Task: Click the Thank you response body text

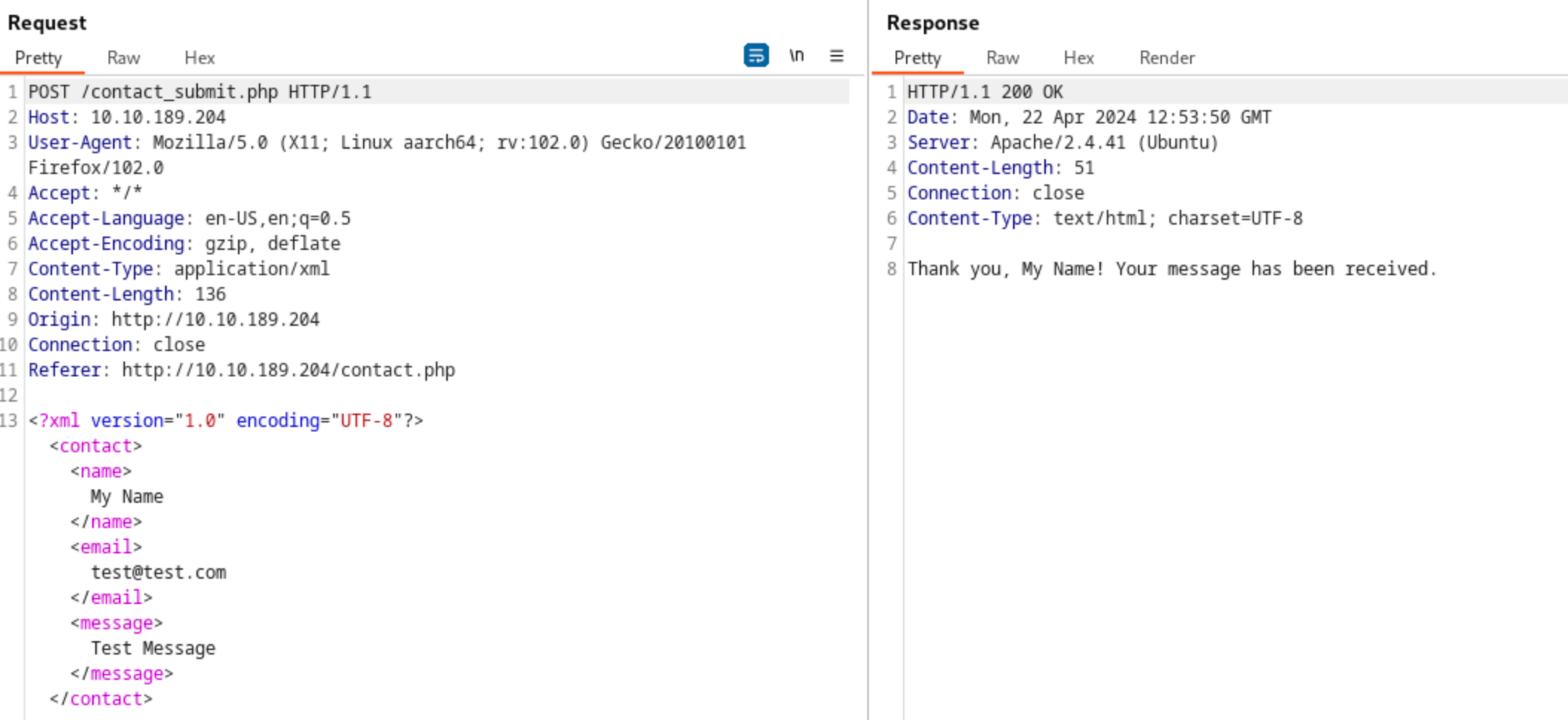Action: point(1172,269)
